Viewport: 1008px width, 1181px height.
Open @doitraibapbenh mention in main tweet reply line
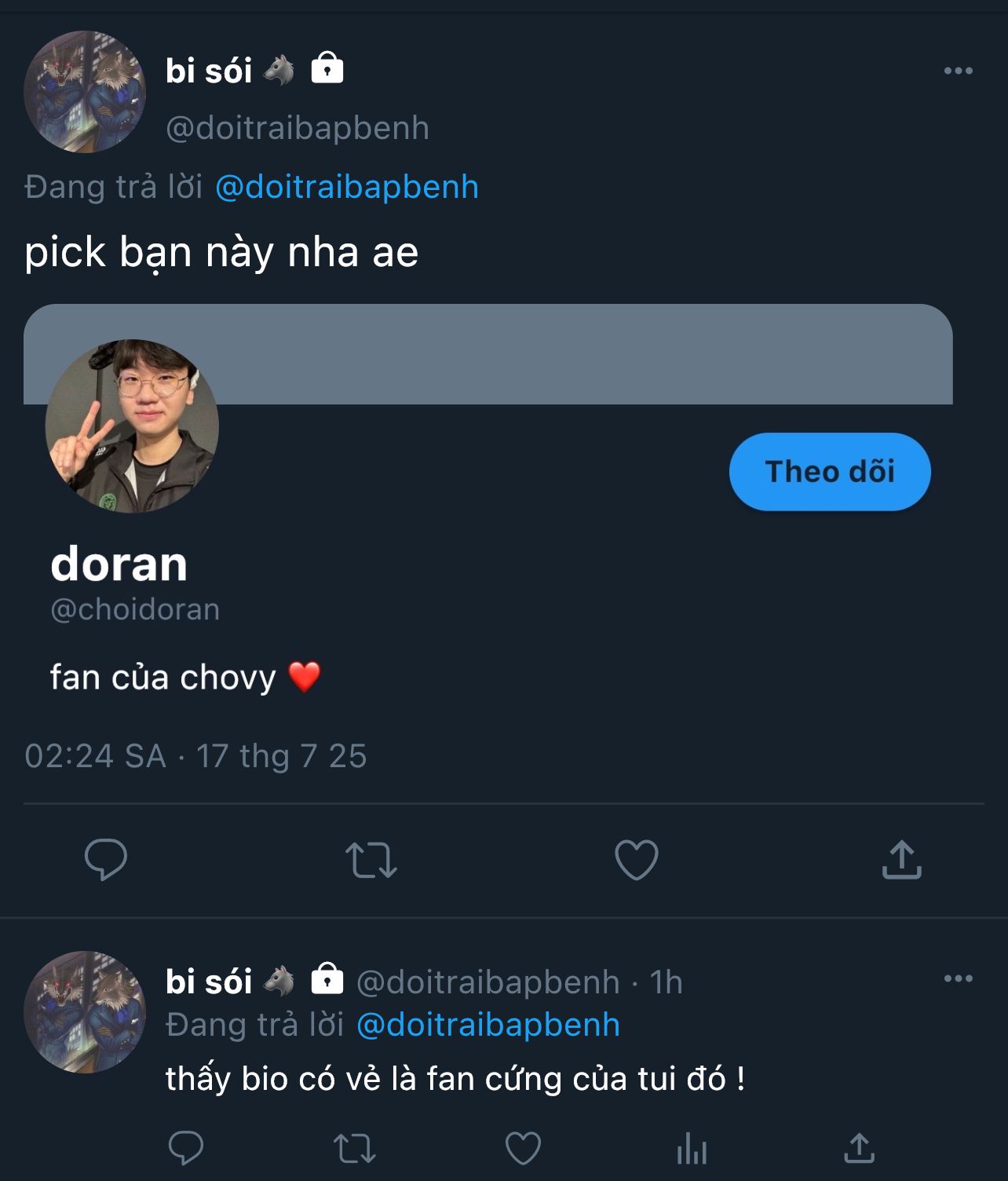(x=346, y=187)
